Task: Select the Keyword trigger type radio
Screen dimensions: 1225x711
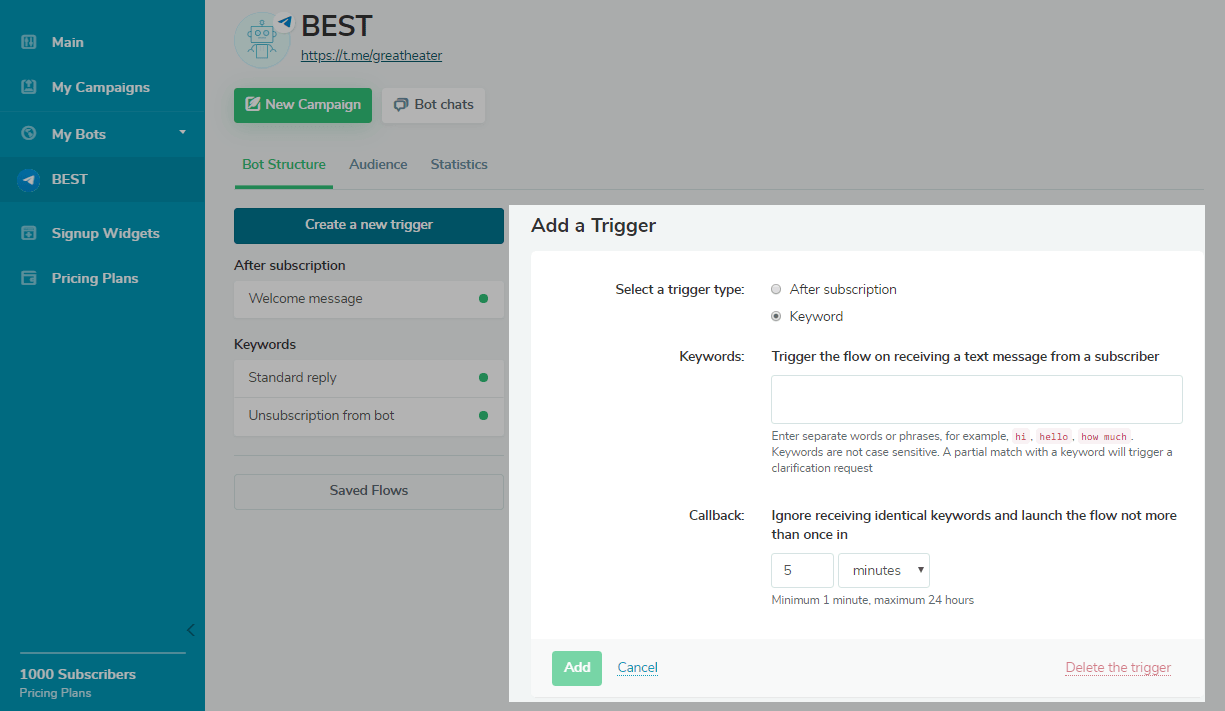Action: [x=776, y=317]
